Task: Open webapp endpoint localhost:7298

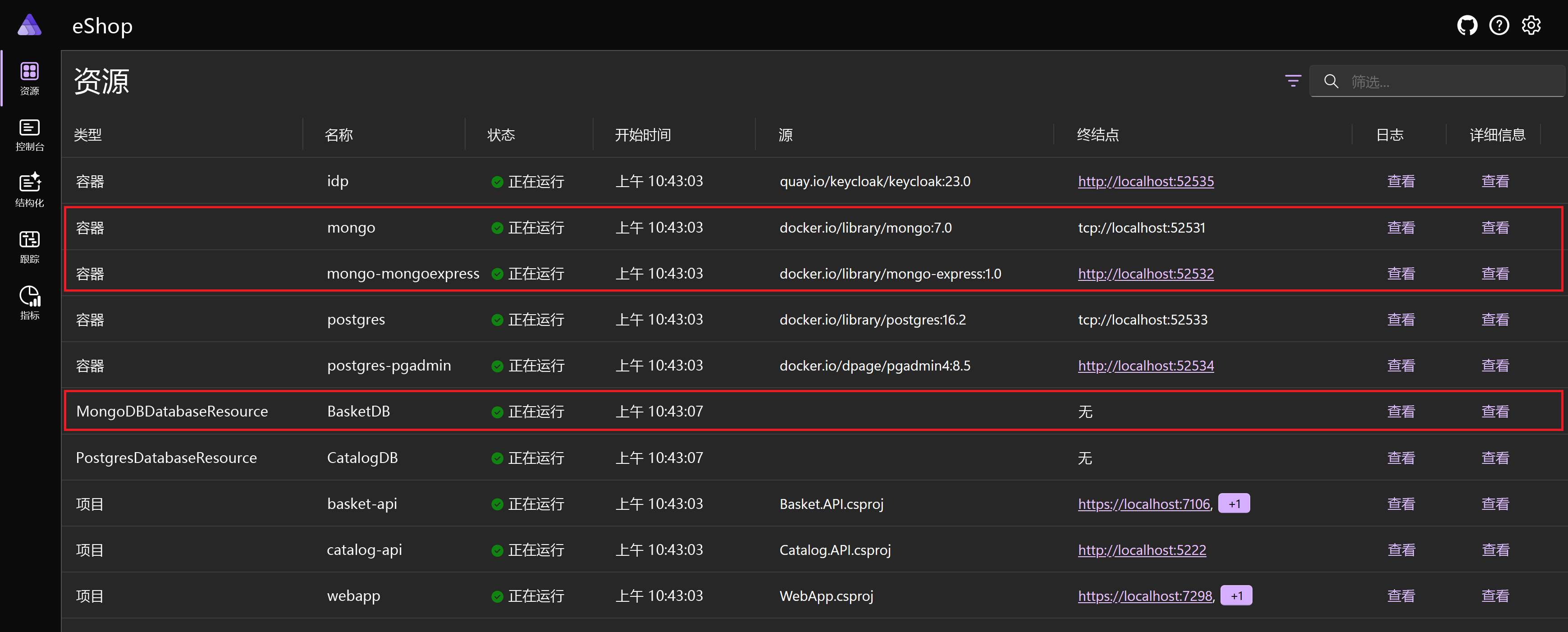Action: click(x=1145, y=596)
